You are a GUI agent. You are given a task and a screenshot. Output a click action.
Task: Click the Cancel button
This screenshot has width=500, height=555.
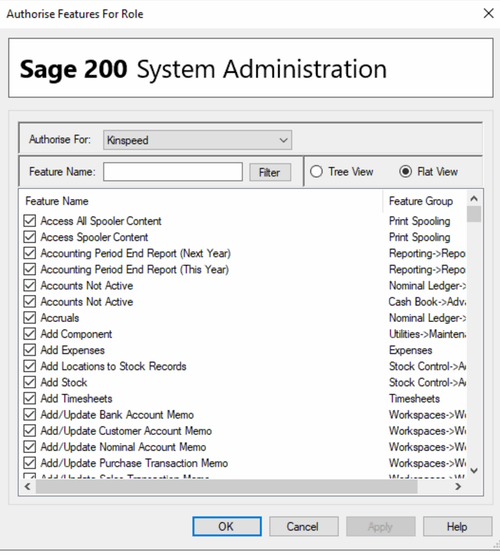304,526
